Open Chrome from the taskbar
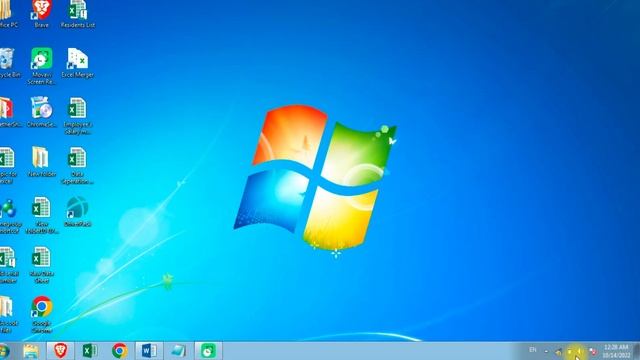Image resolution: width=640 pixels, height=360 pixels. pyautogui.click(x=120, y=351)
